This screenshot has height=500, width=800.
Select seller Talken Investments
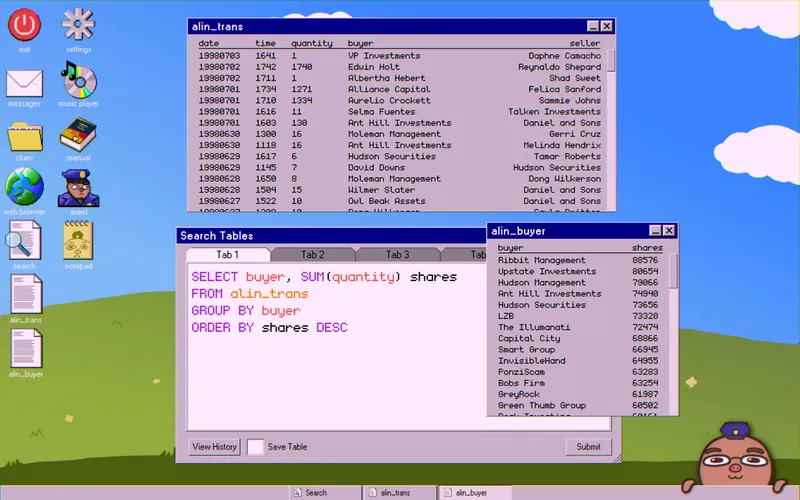tap(555, 112)
